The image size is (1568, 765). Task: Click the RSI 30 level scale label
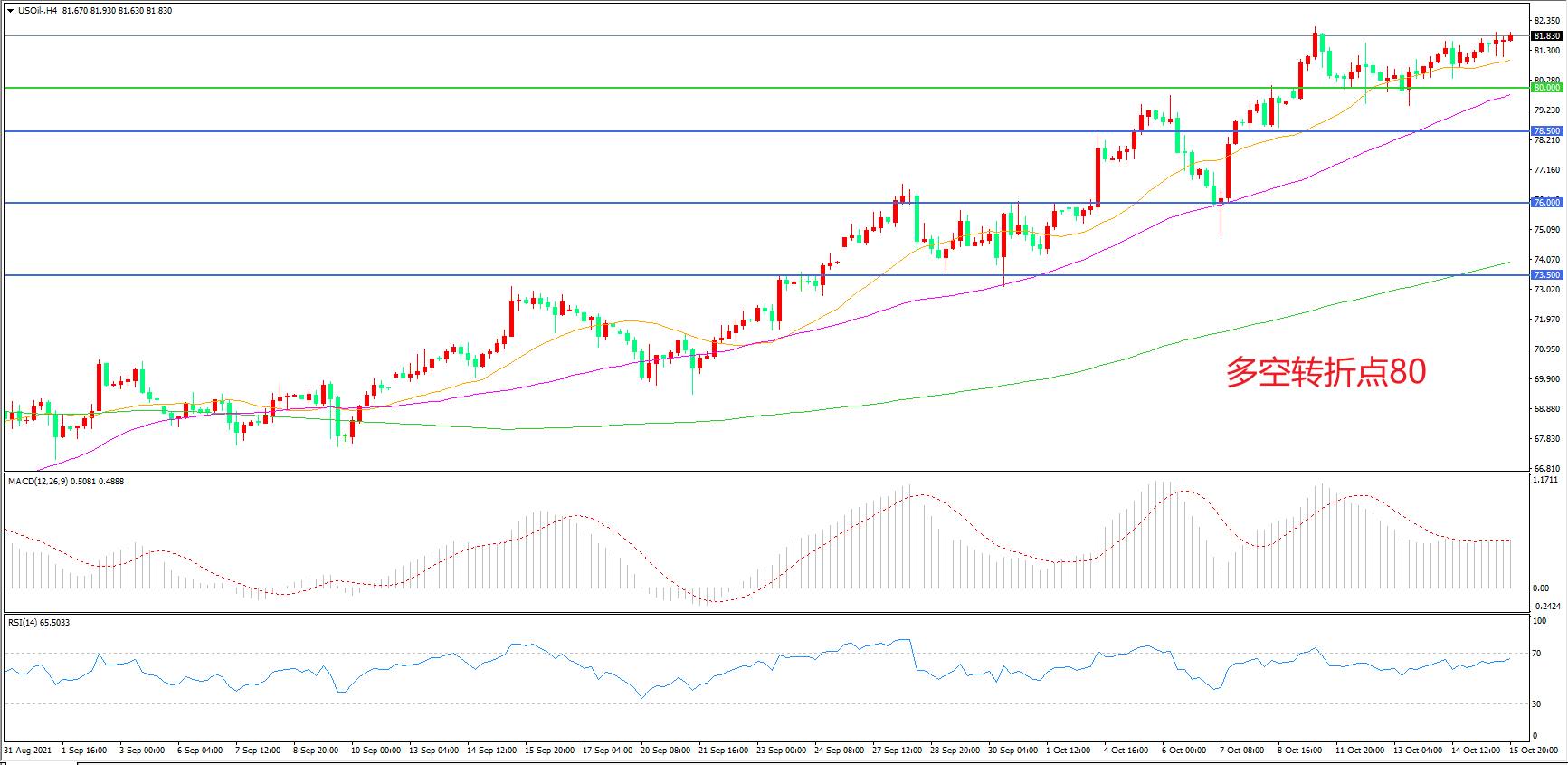1536,704
